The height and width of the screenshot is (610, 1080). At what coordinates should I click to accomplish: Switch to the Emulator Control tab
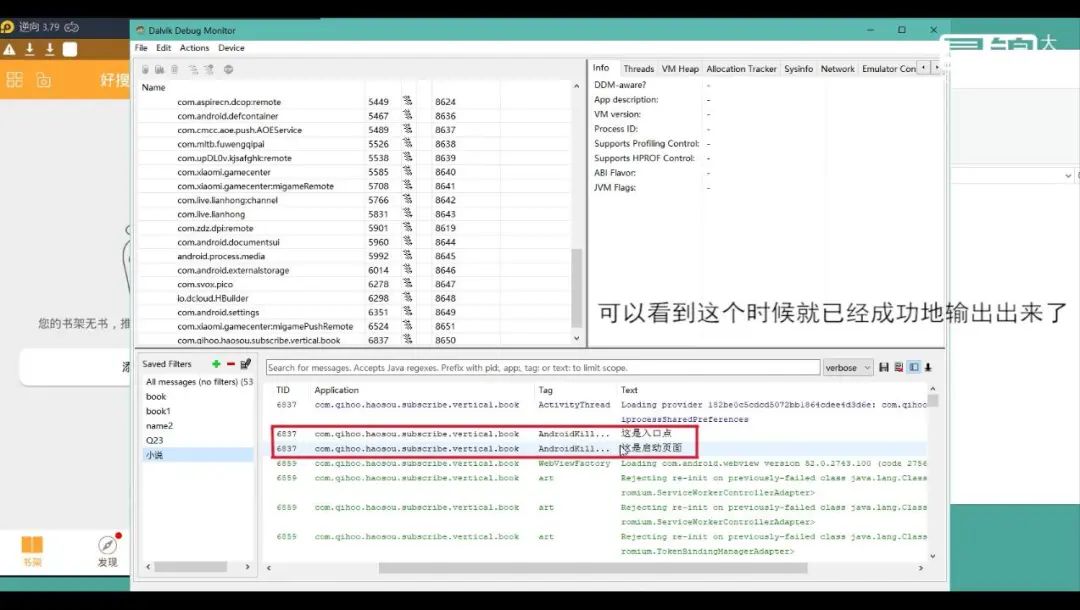889,69
